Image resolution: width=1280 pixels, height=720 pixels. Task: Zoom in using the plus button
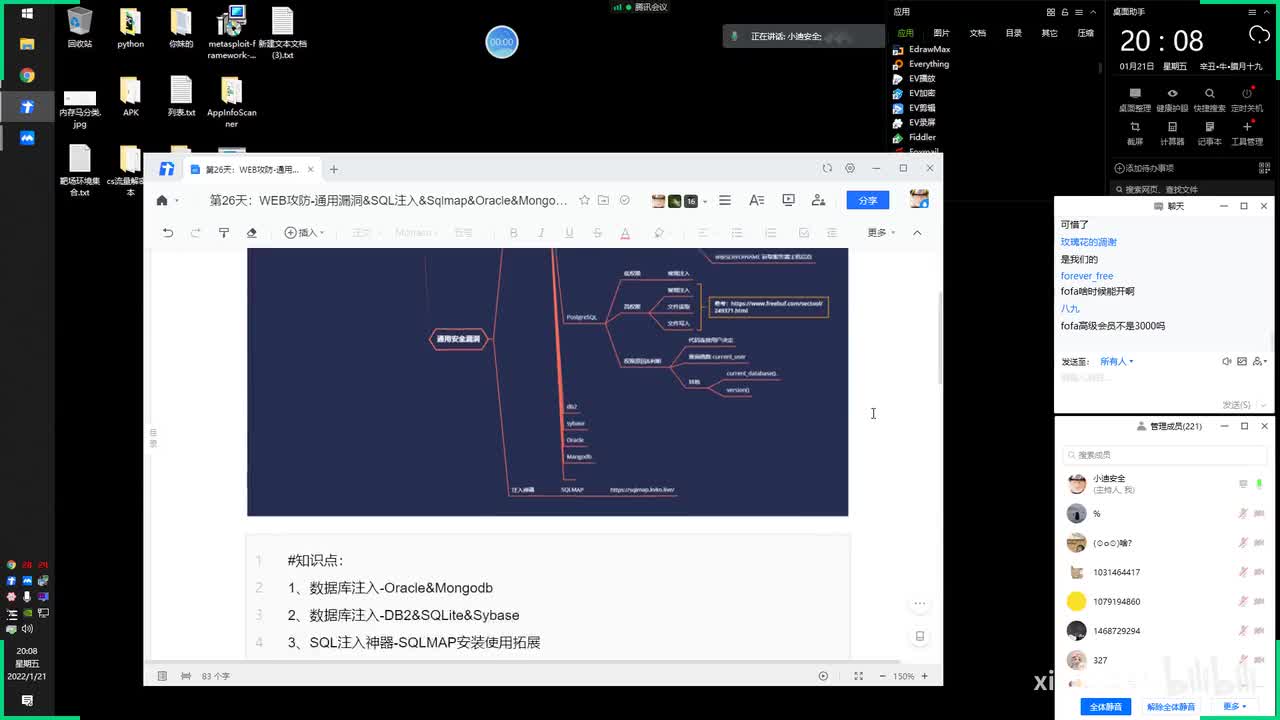(x=925, y=676)
